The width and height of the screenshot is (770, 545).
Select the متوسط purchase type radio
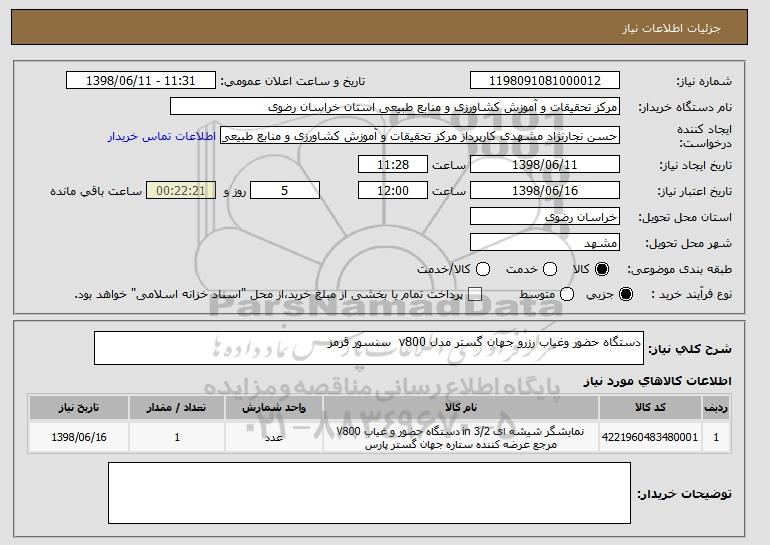567,294
